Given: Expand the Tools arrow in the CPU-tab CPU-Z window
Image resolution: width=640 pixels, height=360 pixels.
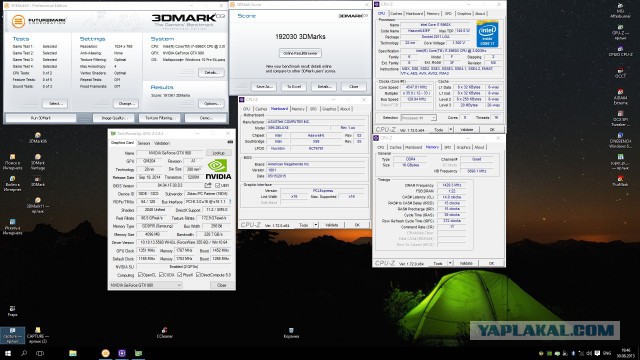Looking at the screenshot, I should pyautogui.click(x=451, y=129).
